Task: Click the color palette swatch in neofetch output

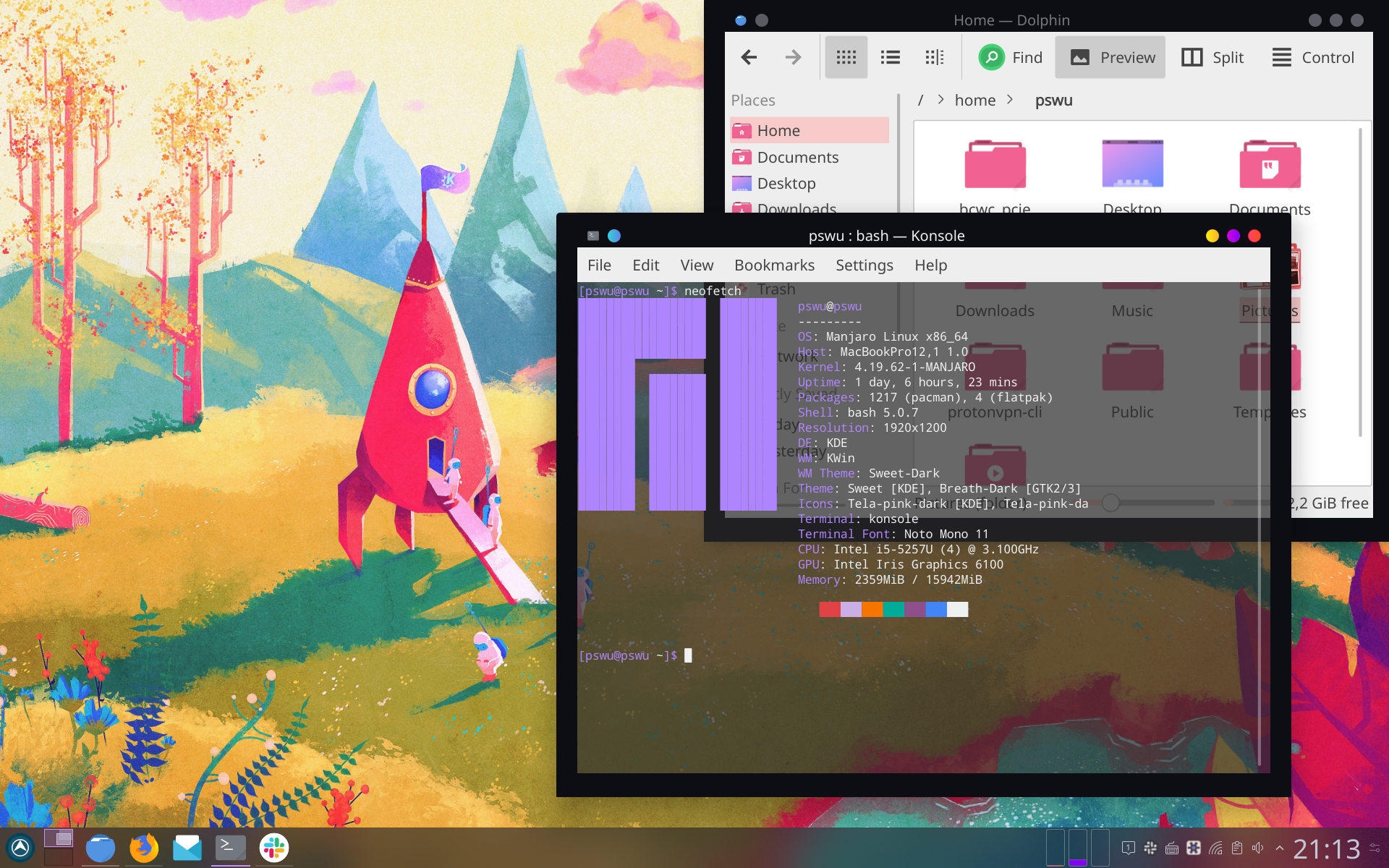Action: [892, 609]
